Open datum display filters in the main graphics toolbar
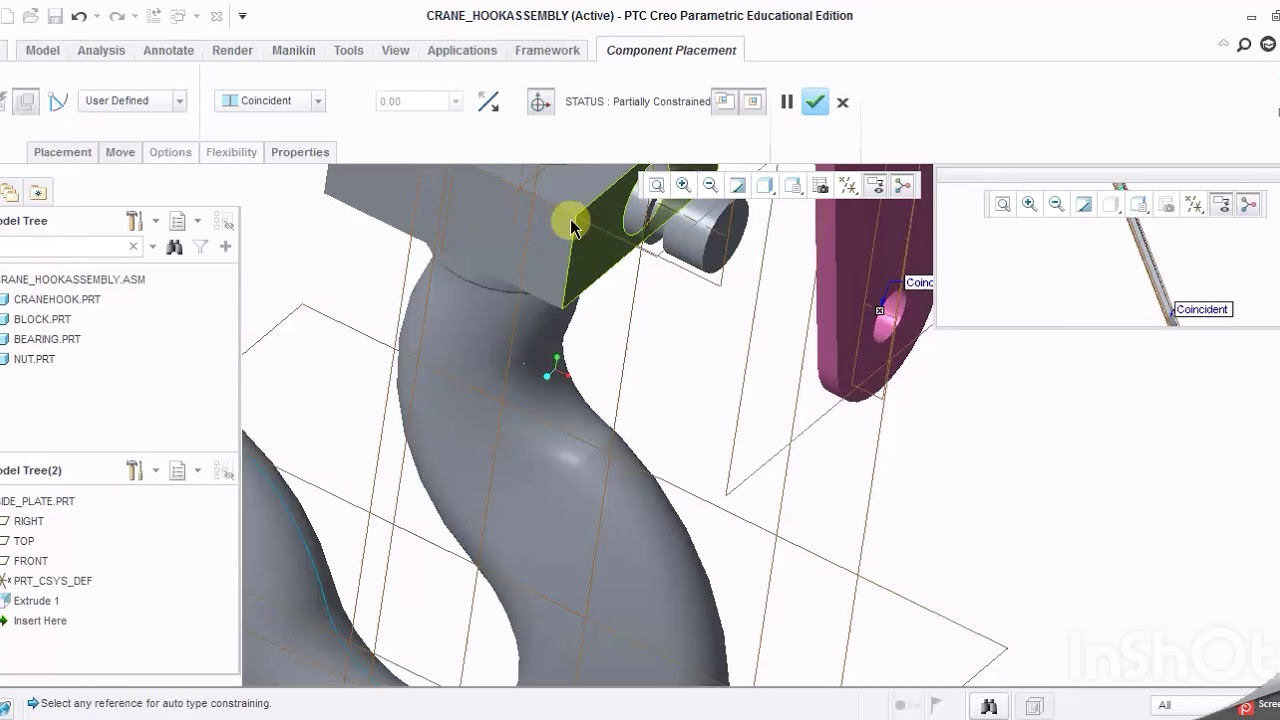Viewport: 1280px width, 720px height. pos(847,185)
